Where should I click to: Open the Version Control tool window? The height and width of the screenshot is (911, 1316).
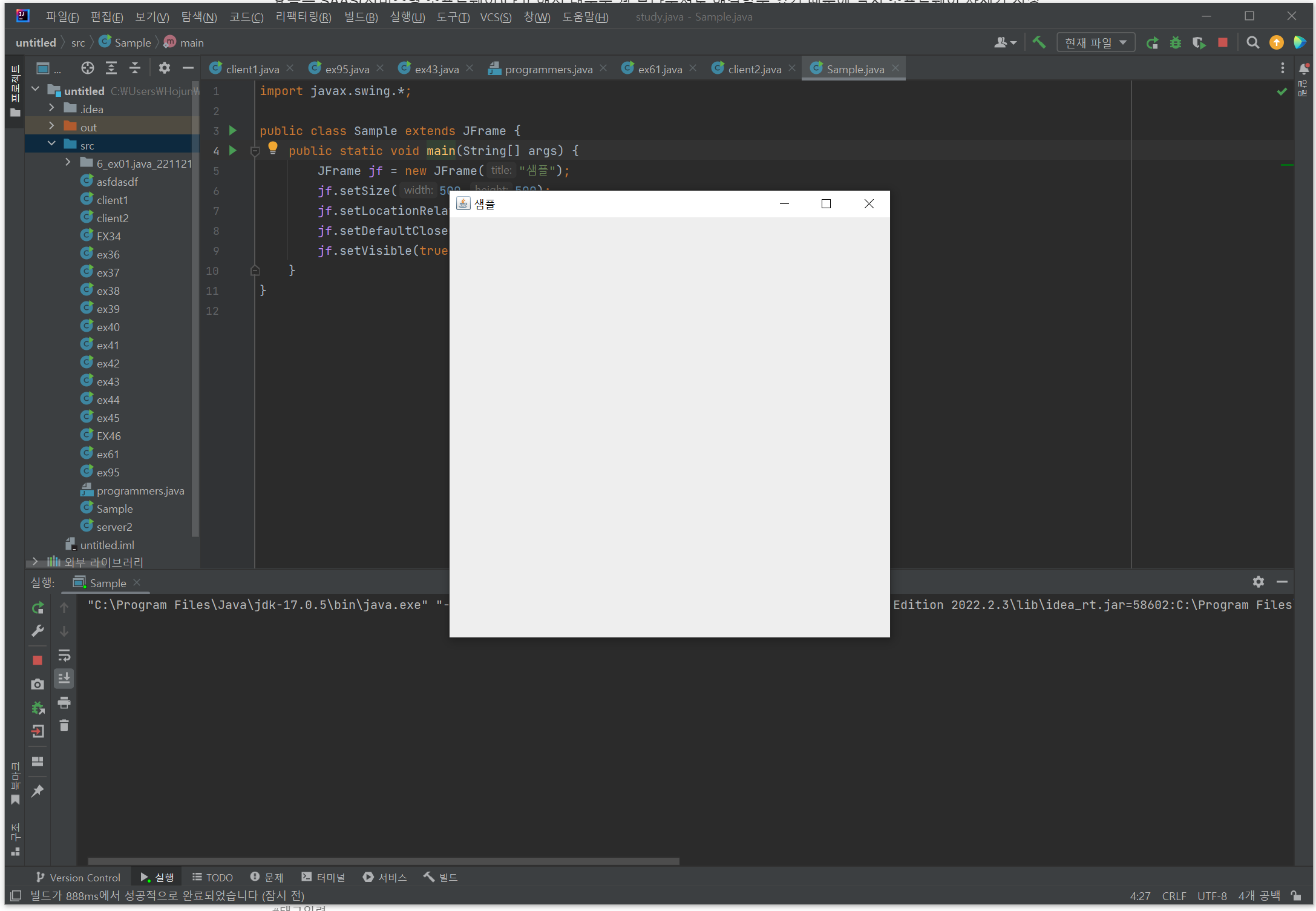(78, 877)
